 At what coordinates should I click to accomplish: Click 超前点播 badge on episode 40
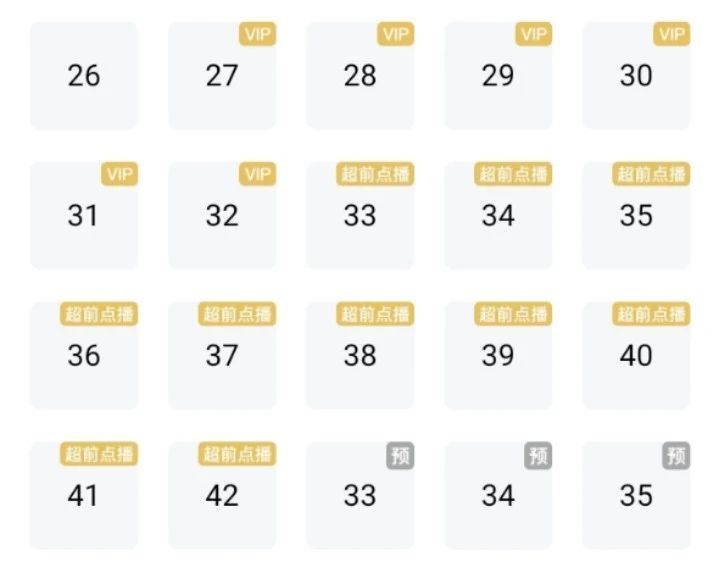tap(651, 315)
